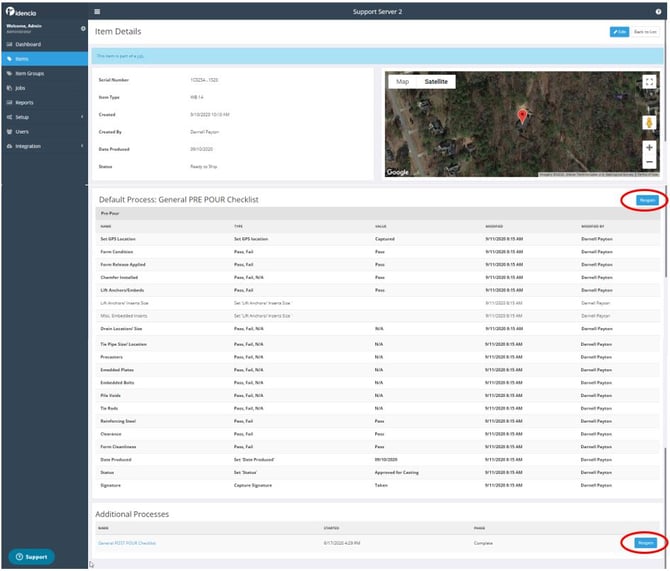Open the Dashboard page
Image resolution: width=670 pixels, height=571 pixels.
tap(34, 45)
